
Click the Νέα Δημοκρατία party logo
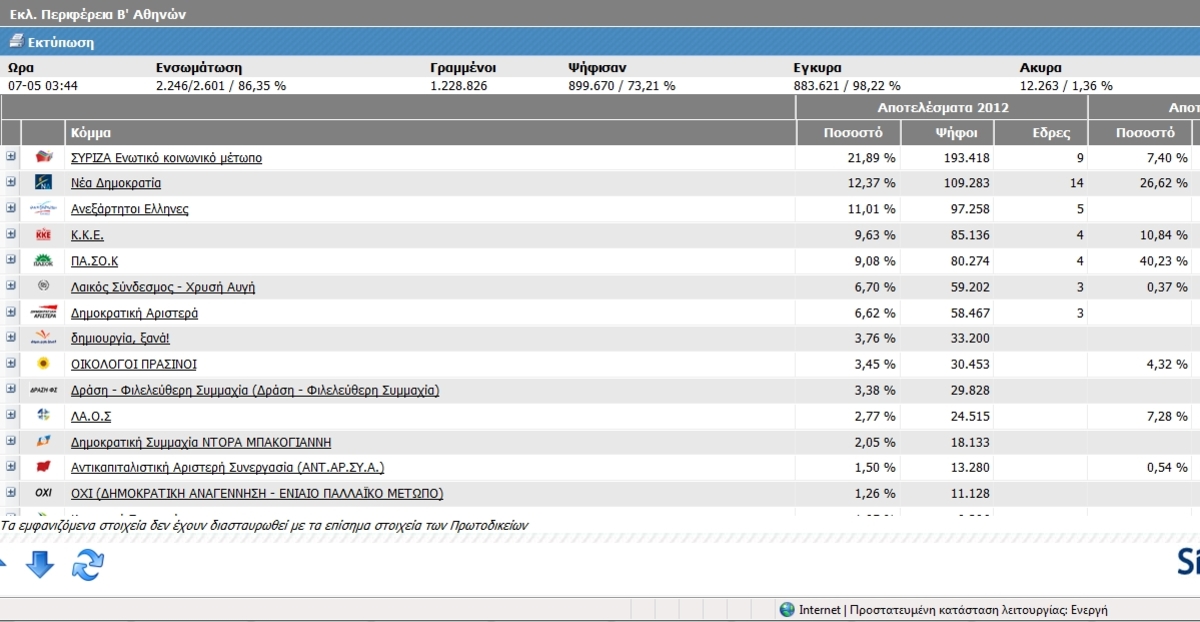[x=43, y=183]
